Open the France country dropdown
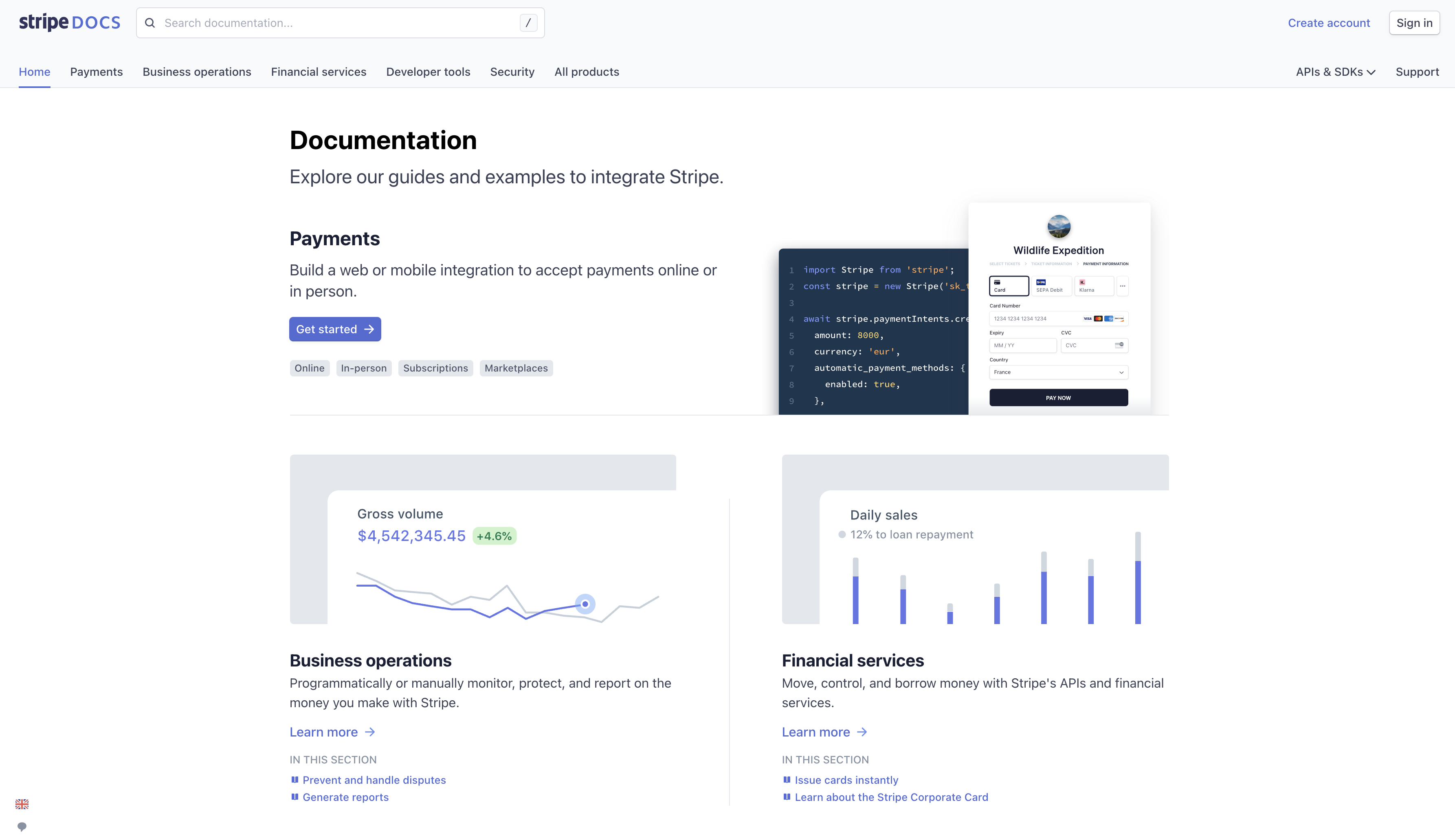This screenshot has height=840, width=1455. point(1058,372)
